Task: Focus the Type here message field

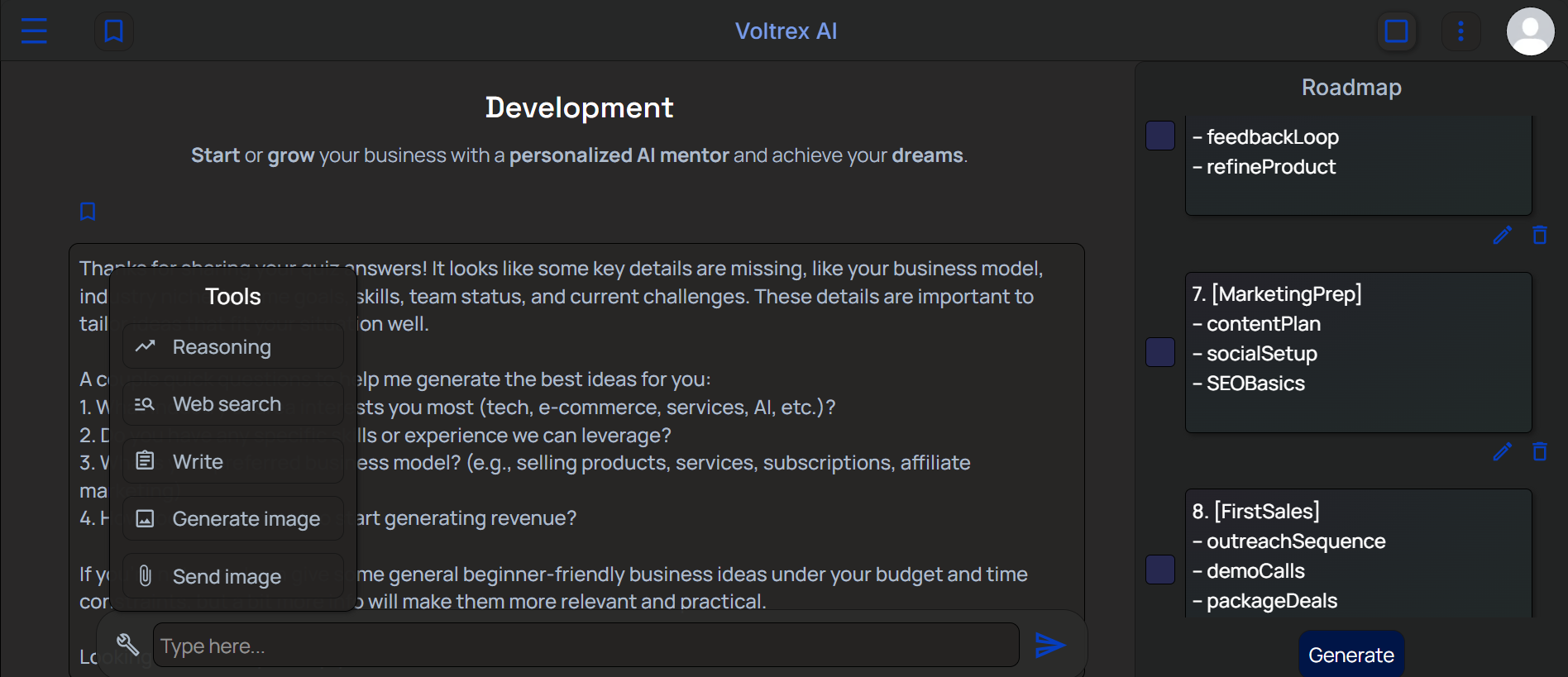Action: click(x=586, y=646)
